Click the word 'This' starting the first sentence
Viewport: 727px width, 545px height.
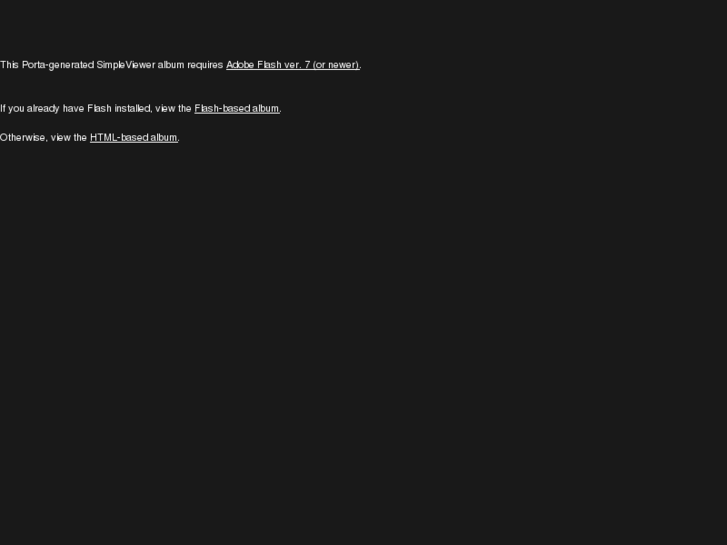[9, 65]
